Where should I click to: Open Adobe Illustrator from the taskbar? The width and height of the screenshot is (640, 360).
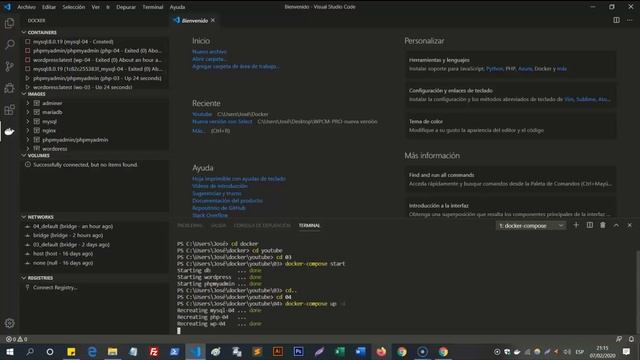(278, 351)
